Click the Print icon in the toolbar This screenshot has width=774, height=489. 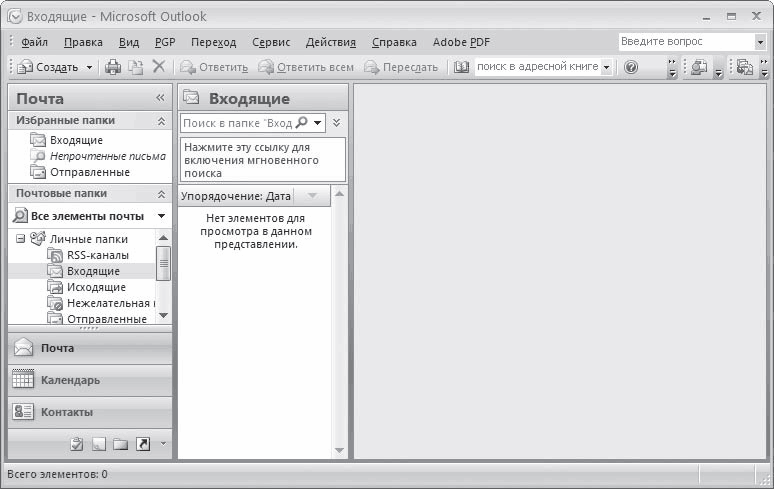point(113,67)
